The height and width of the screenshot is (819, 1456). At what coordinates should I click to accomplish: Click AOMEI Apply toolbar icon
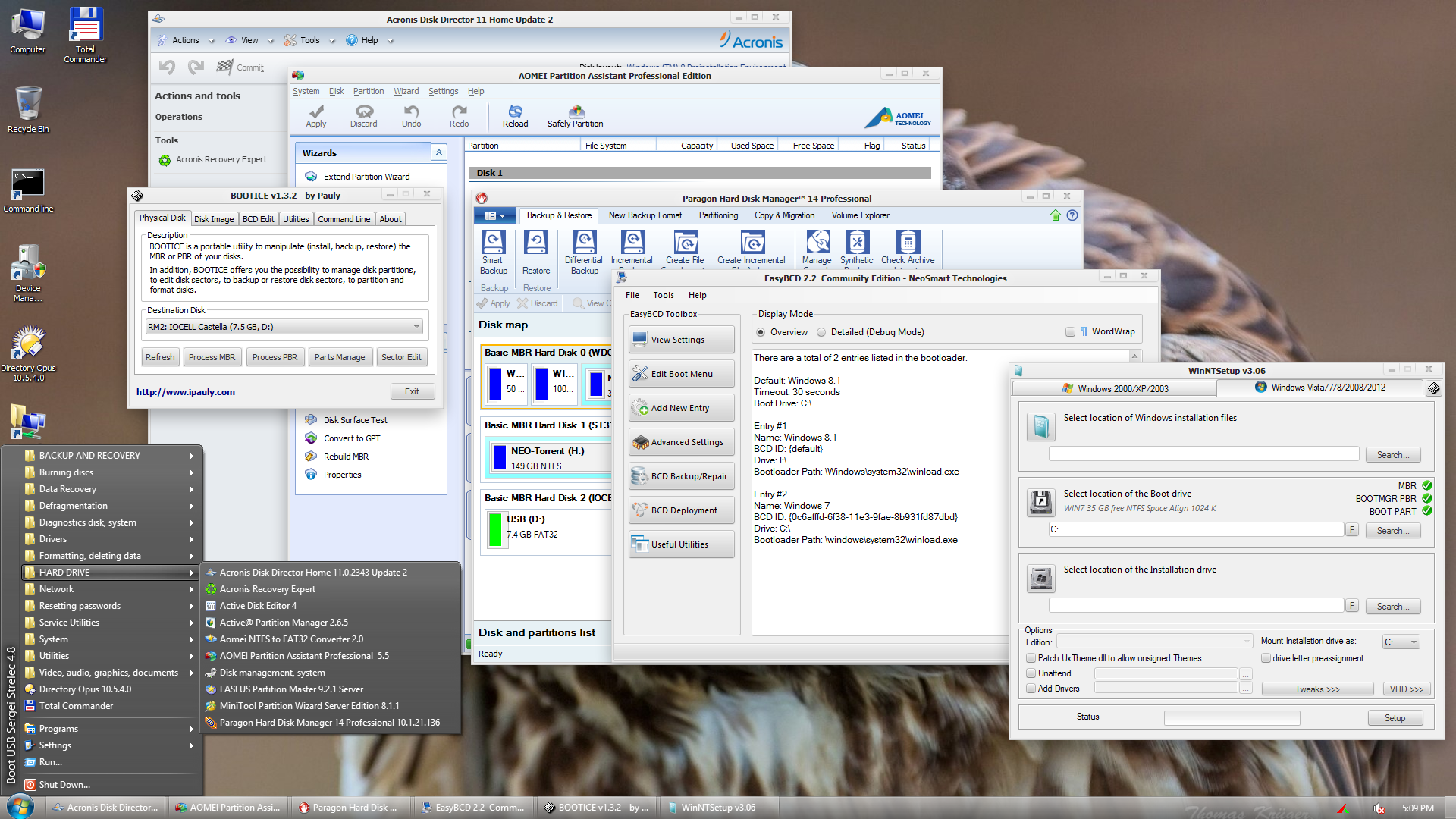(x=316, y=116)
